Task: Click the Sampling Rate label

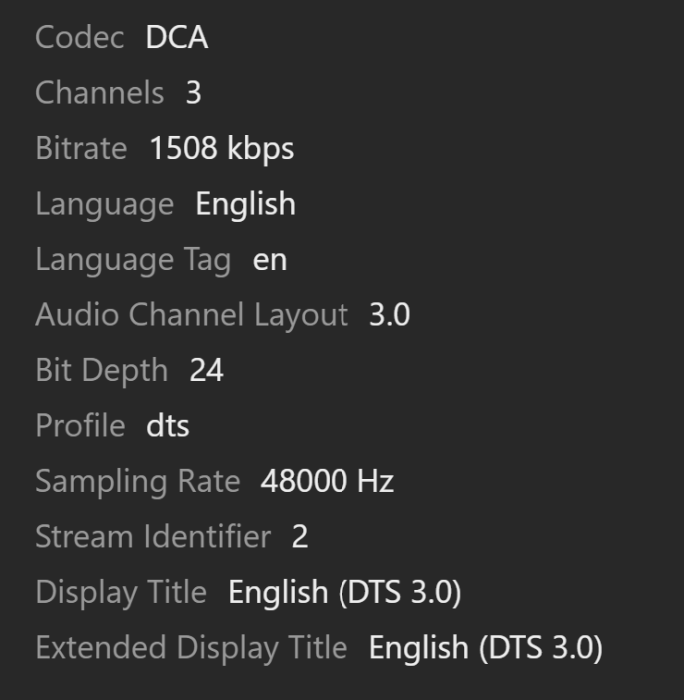Action: pyautogui.click(x=137, y=482)
